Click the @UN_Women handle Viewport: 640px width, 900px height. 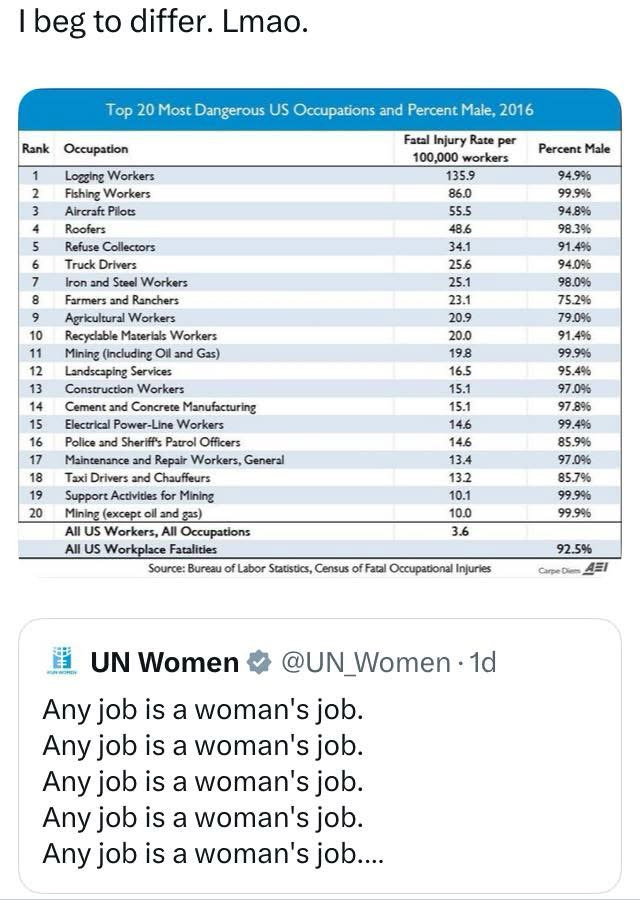(x=364, y=662)
